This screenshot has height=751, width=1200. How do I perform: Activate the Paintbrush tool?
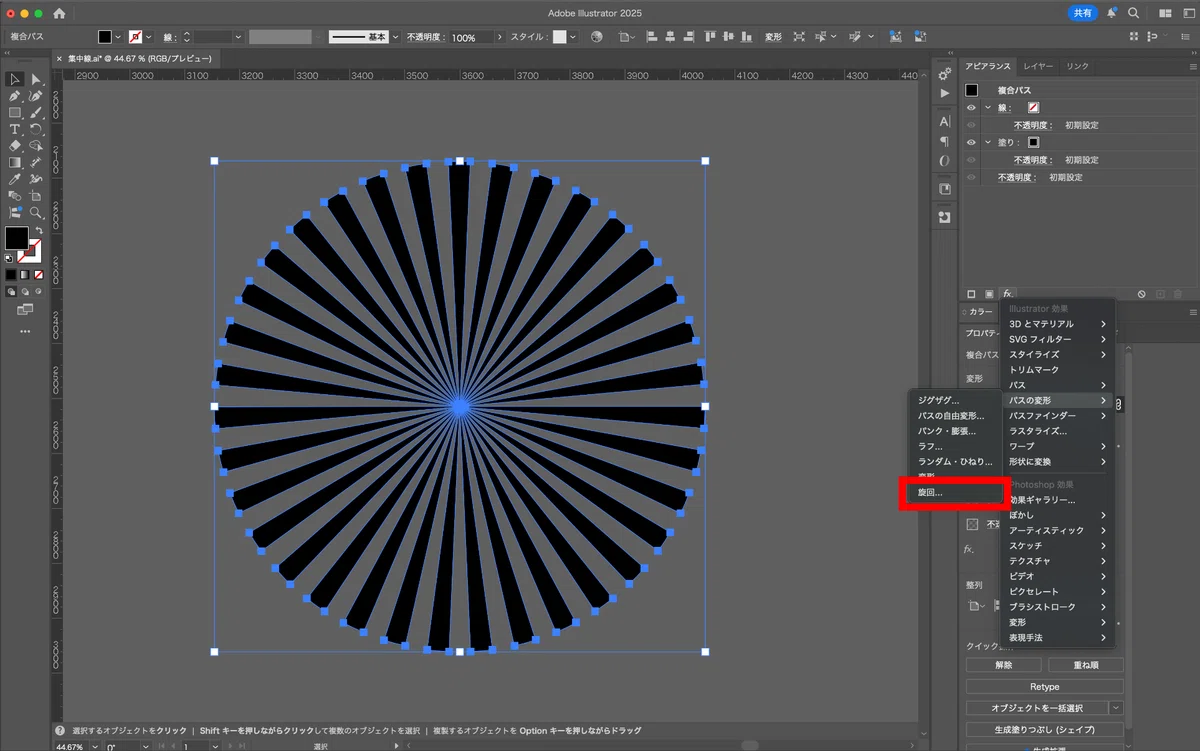(x=36, y=113)
